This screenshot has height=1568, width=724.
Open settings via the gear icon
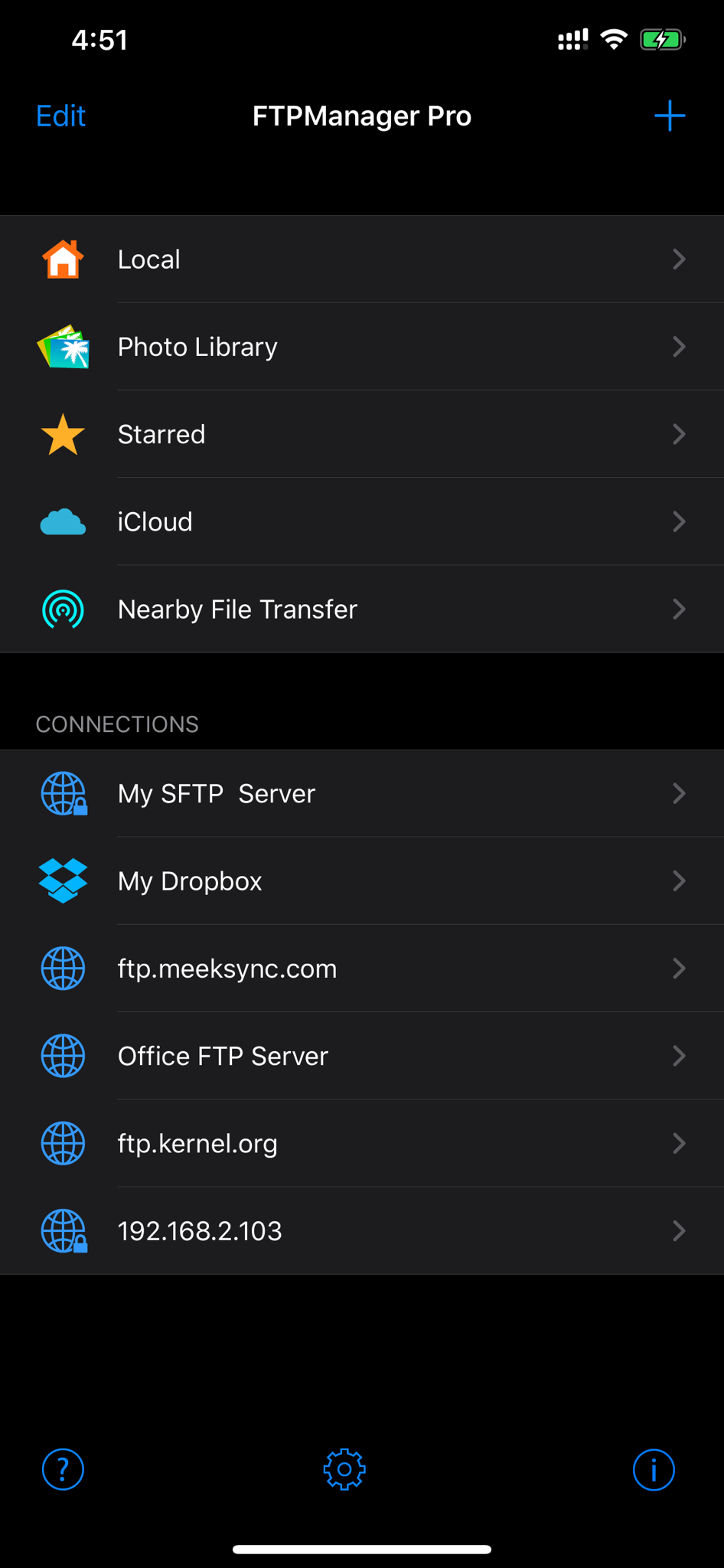point(344,1469)
